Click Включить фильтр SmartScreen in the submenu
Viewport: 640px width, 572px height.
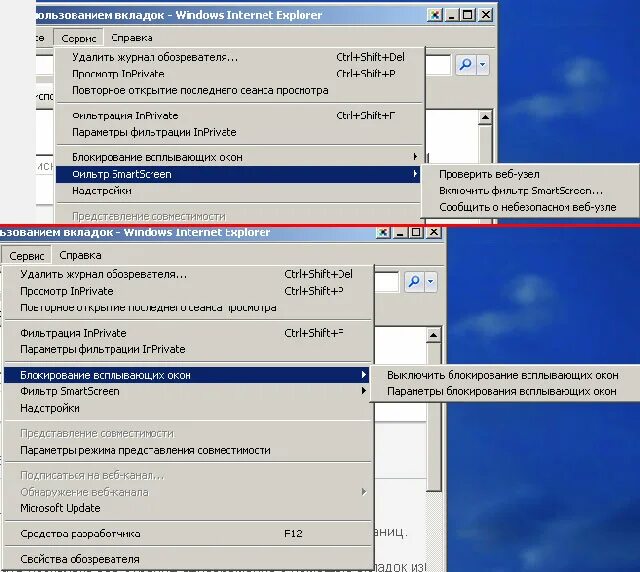tap(529, 191)
